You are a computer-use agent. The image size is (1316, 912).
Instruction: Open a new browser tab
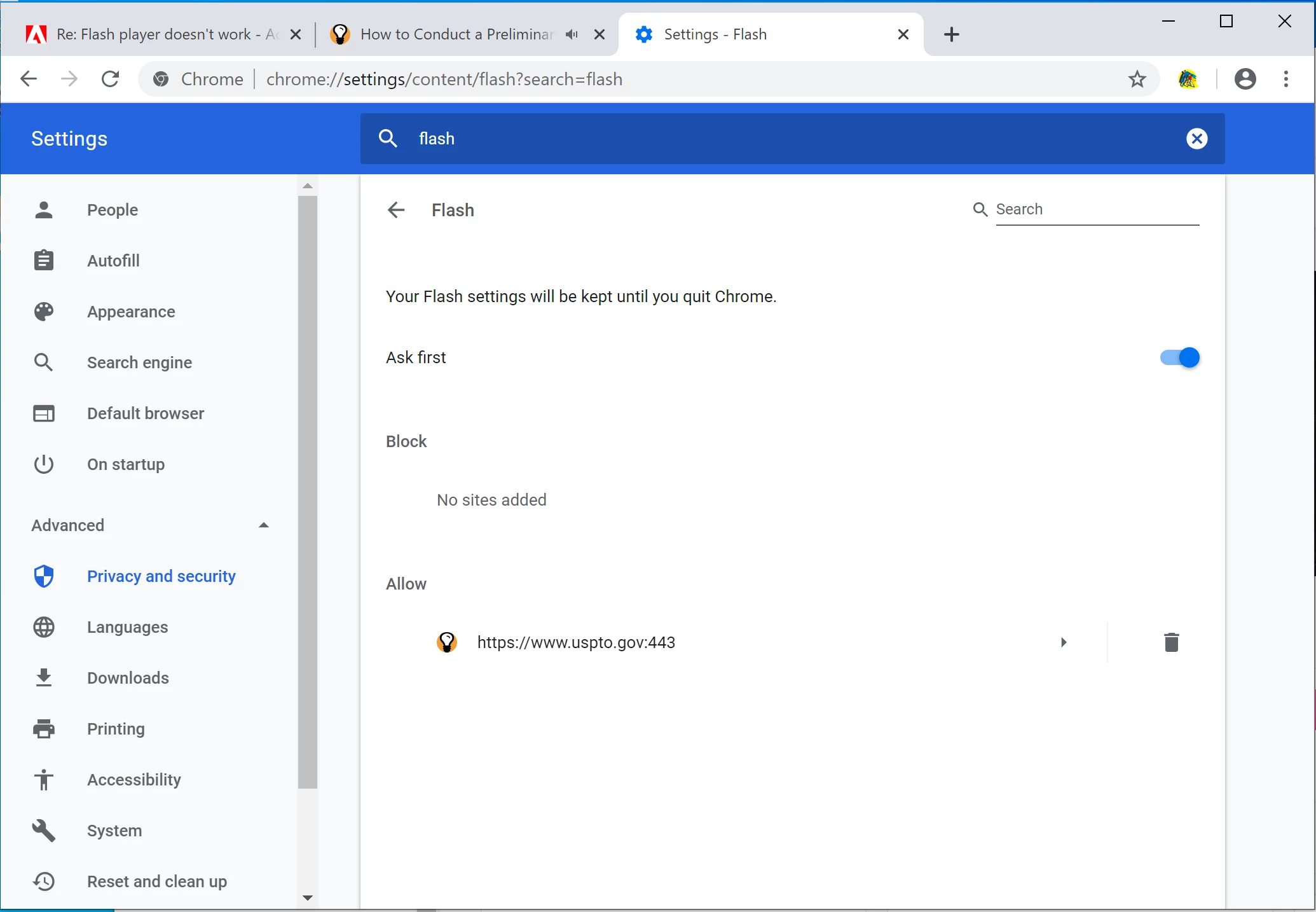click(x=951, y=34)
